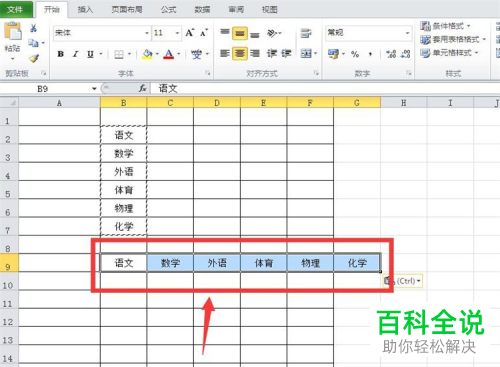Click the Cut scissors icon
This screenshot has height=367, width=500.
33,28
